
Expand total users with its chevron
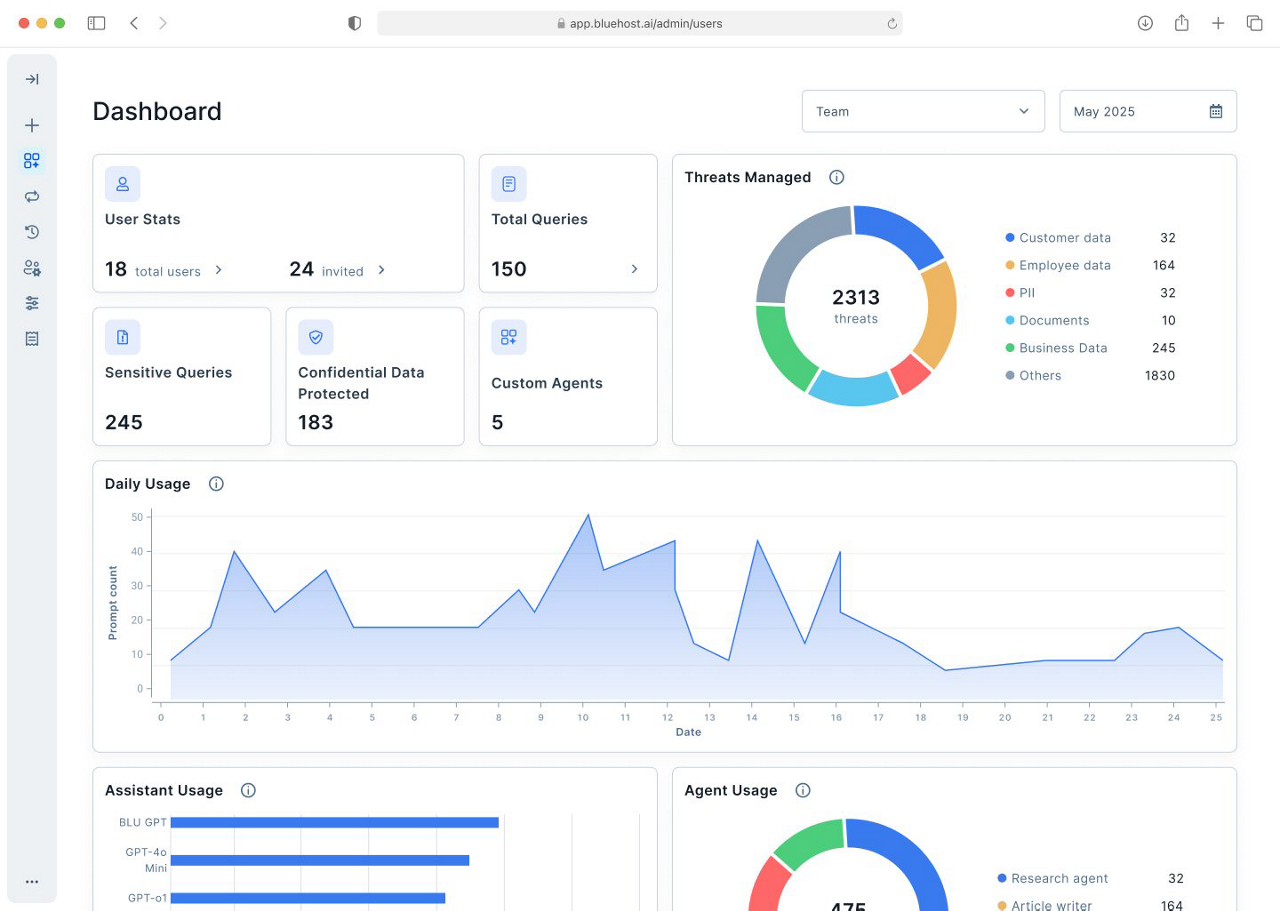tap(219, 270)
